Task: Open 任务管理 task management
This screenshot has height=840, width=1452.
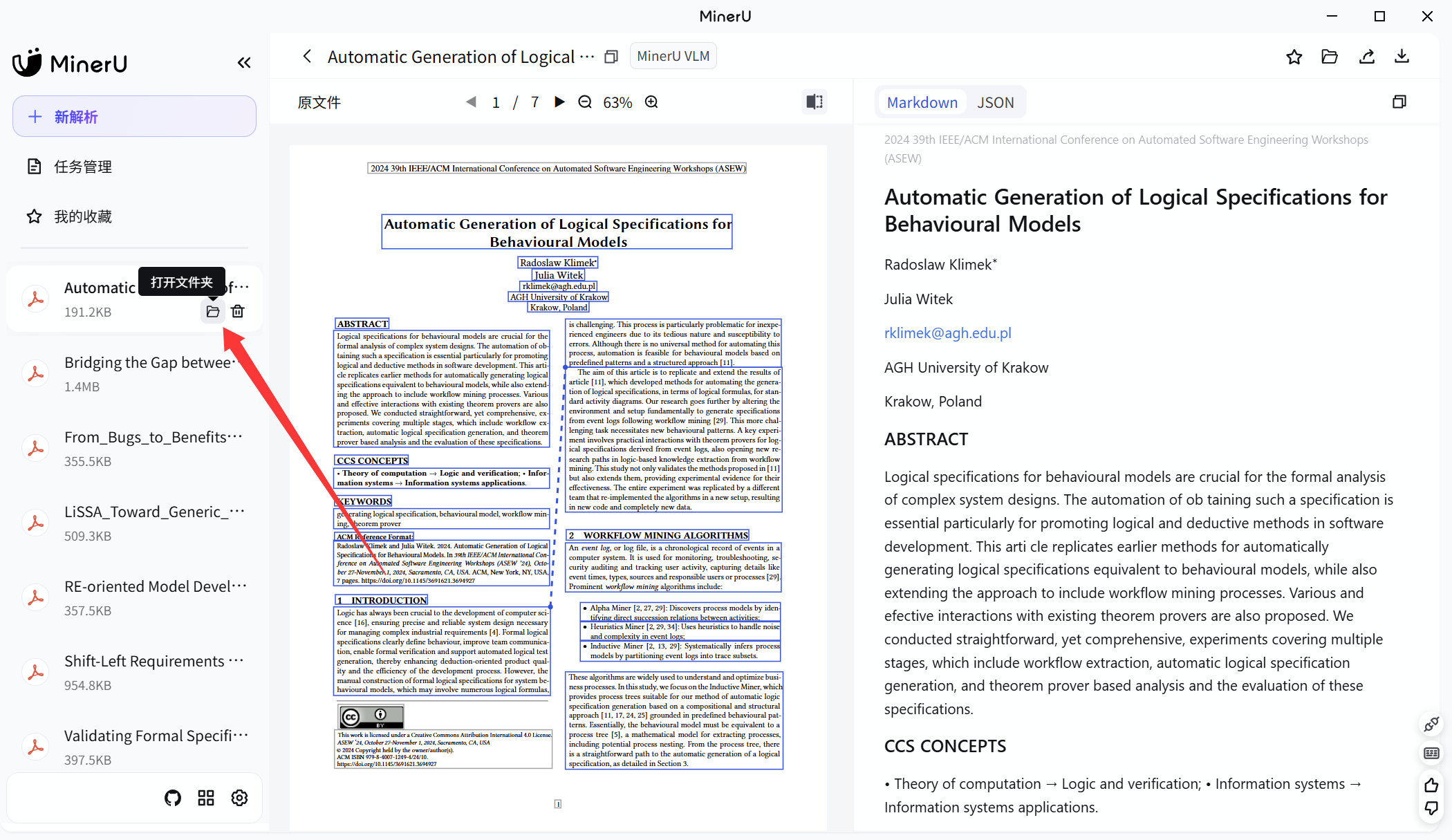Action: coord(83,167)
